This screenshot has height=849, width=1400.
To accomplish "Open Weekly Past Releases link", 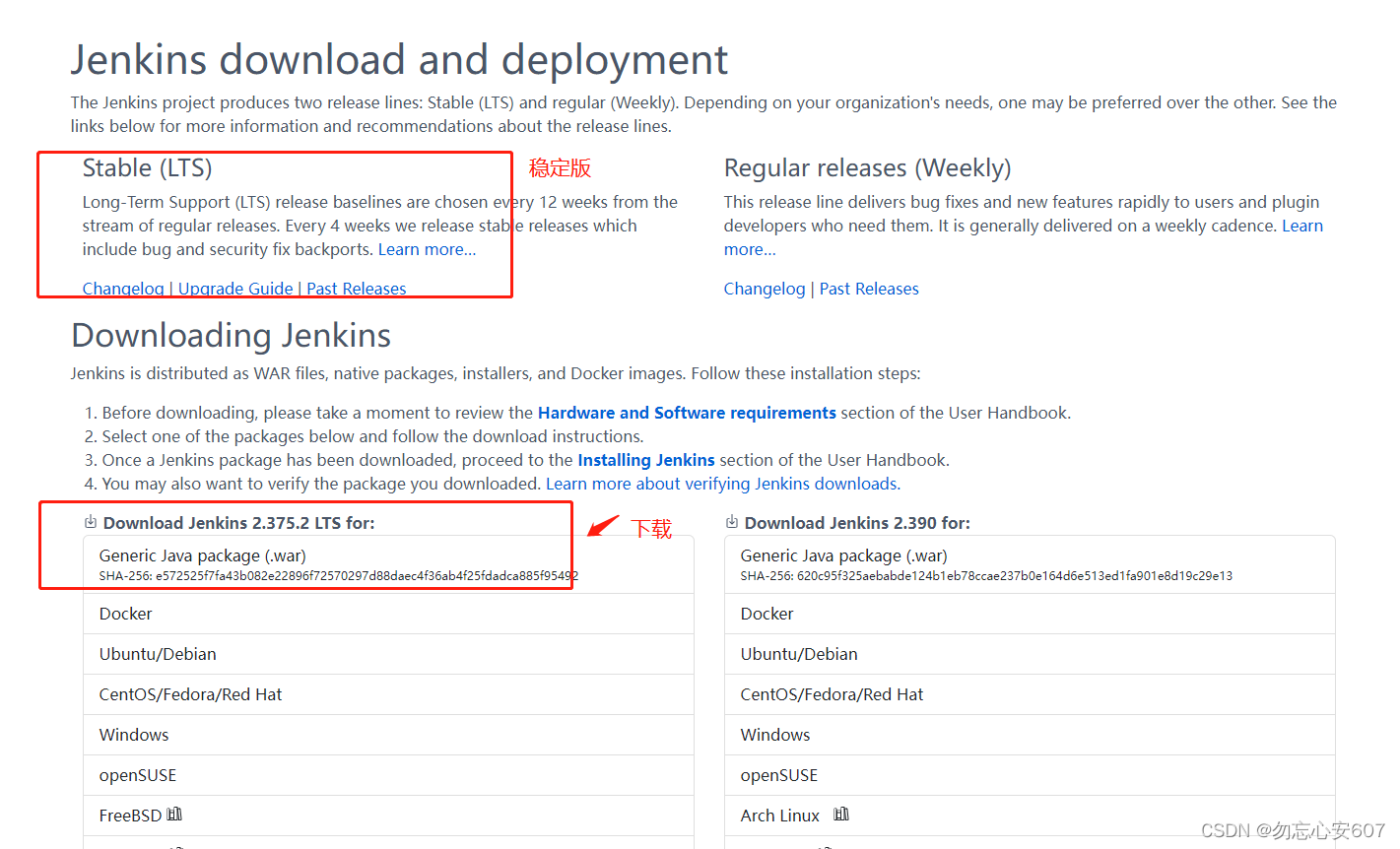I will [x=869, y=289].
